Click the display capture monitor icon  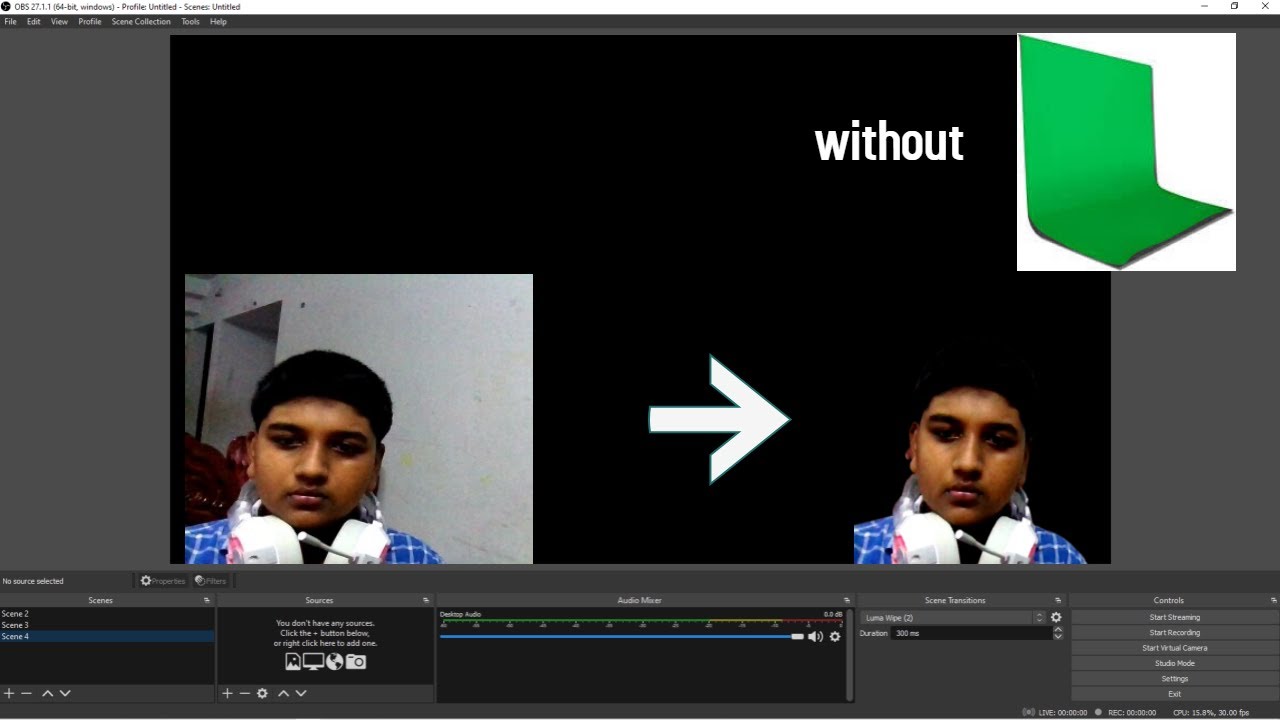click(x=314, y=661)
